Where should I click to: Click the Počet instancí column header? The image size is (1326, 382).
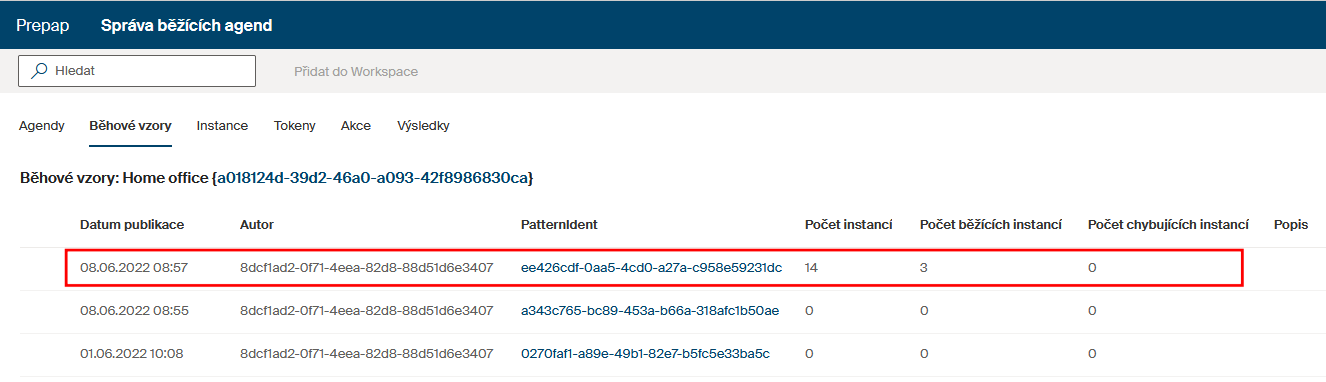pyautogui.click(x=849, y=225)
